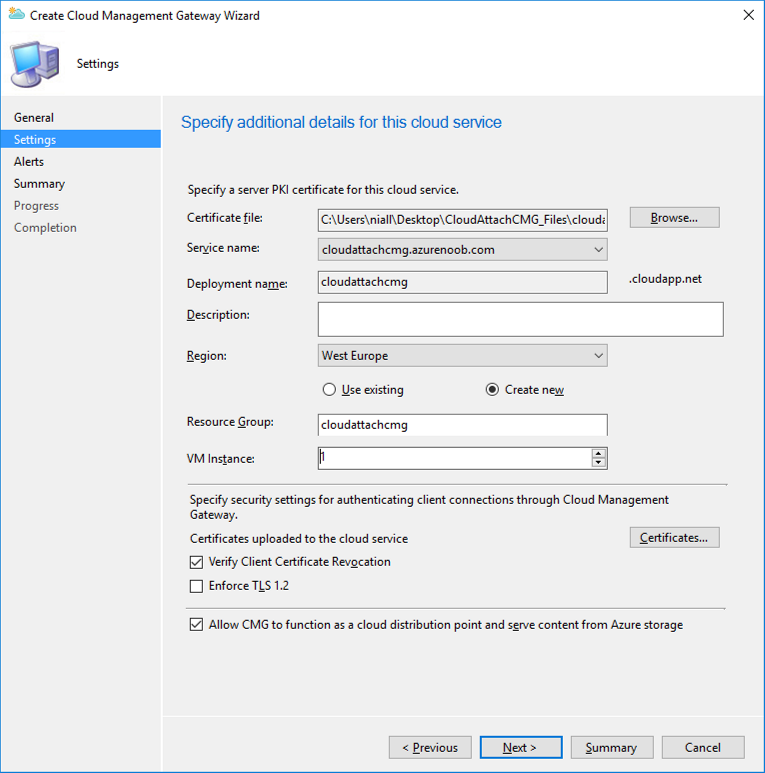Click the heading Specify additional details for this cloud service
Image resolution: width=765 pixels, height=773 pixels.
(x=341, y=122)
